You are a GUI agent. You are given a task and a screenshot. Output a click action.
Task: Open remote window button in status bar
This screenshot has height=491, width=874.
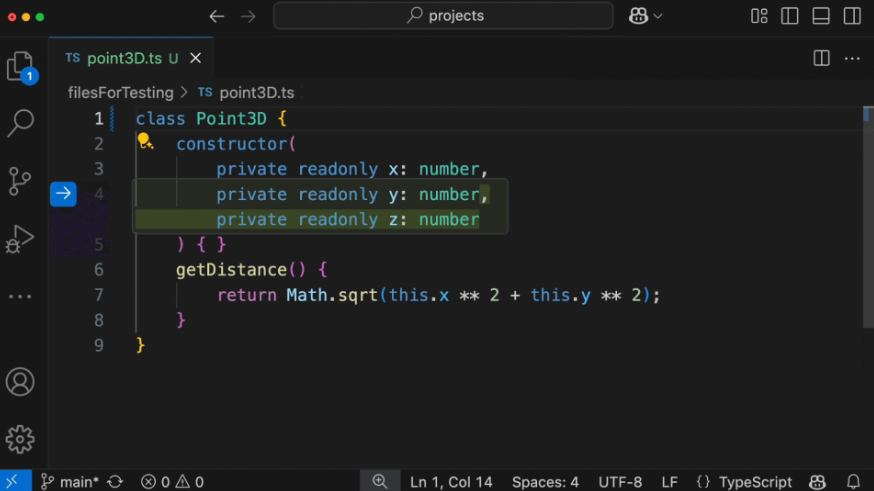[x=14, y=482]
